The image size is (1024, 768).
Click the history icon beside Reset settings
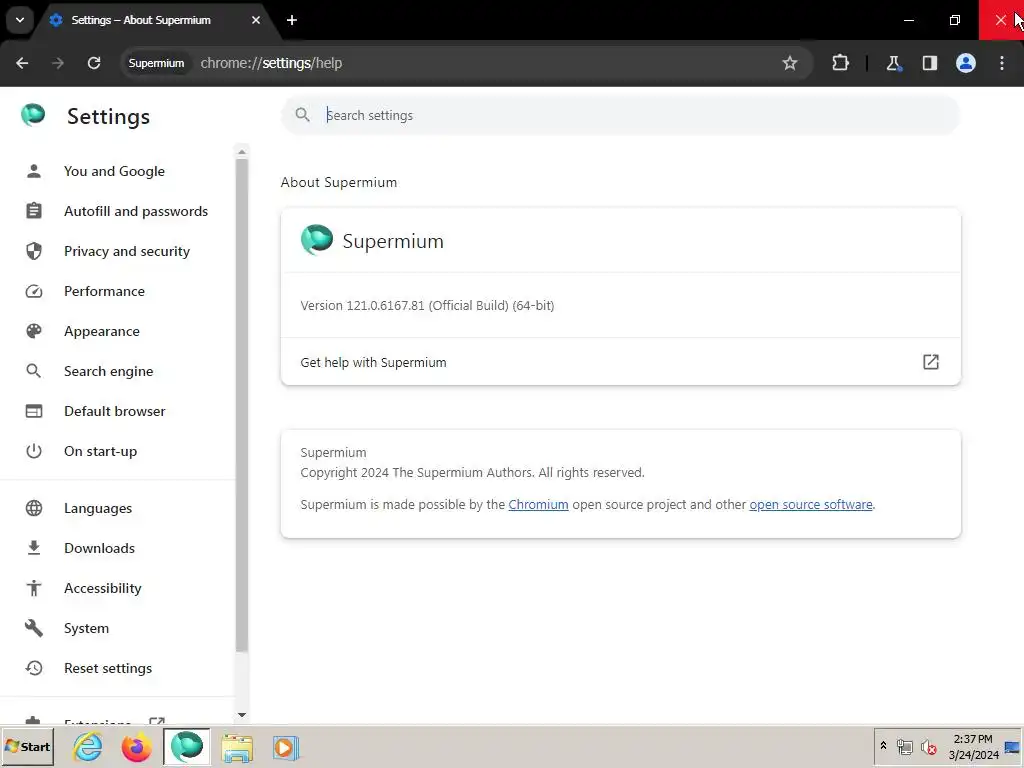pos(34,668)
